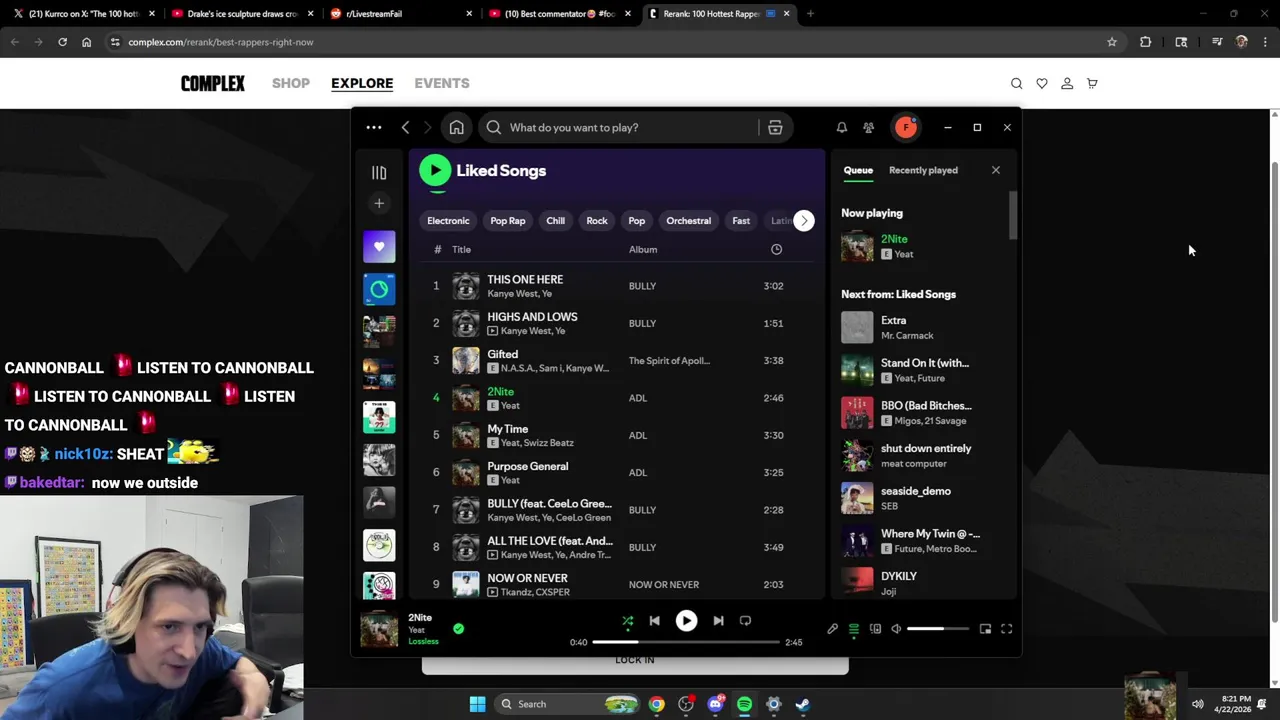Show more genre filters with arrow
The image size is (1280, 720).
[x=804, y=221]
